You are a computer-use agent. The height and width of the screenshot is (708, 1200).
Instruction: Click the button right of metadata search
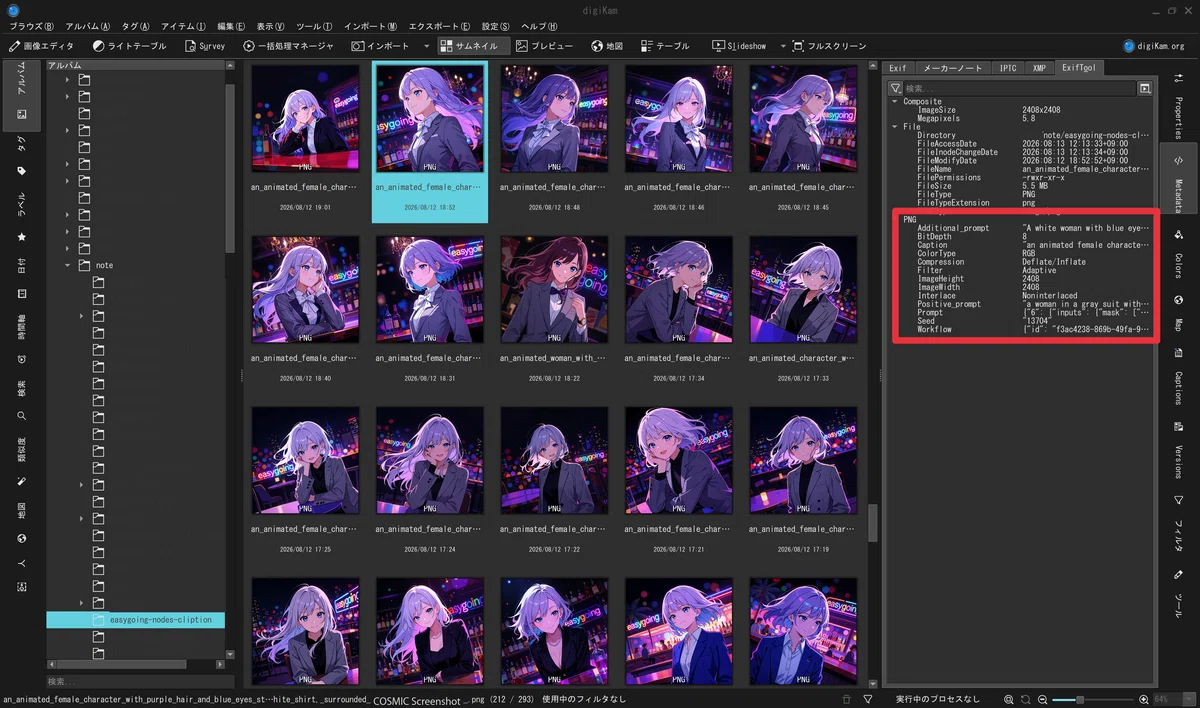[1144, 88]
